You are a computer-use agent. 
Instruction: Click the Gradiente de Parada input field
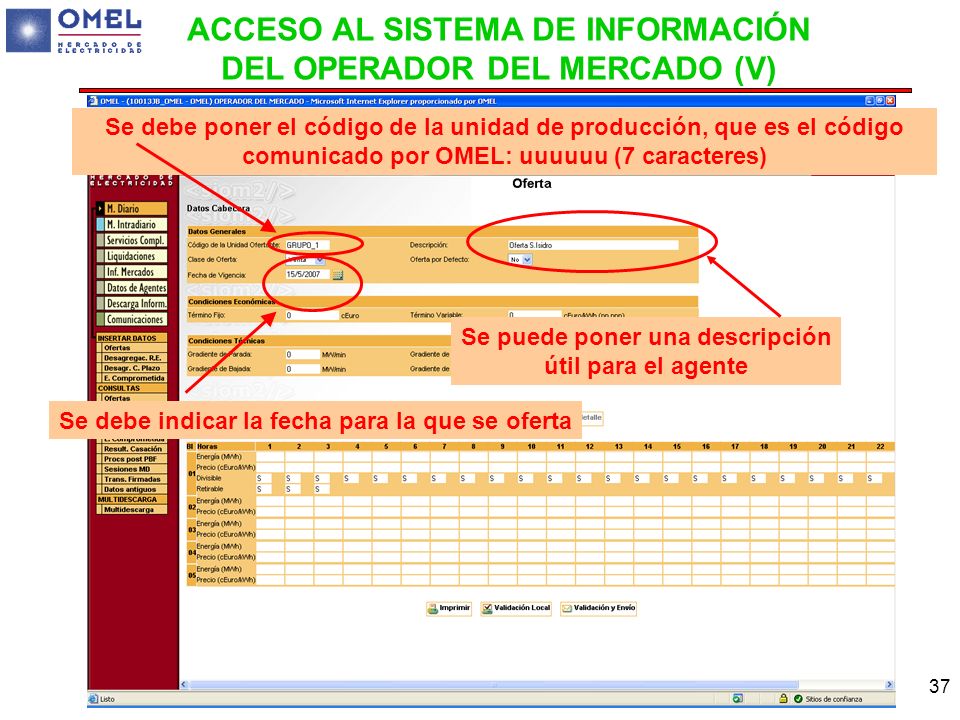tap(302, 354)
